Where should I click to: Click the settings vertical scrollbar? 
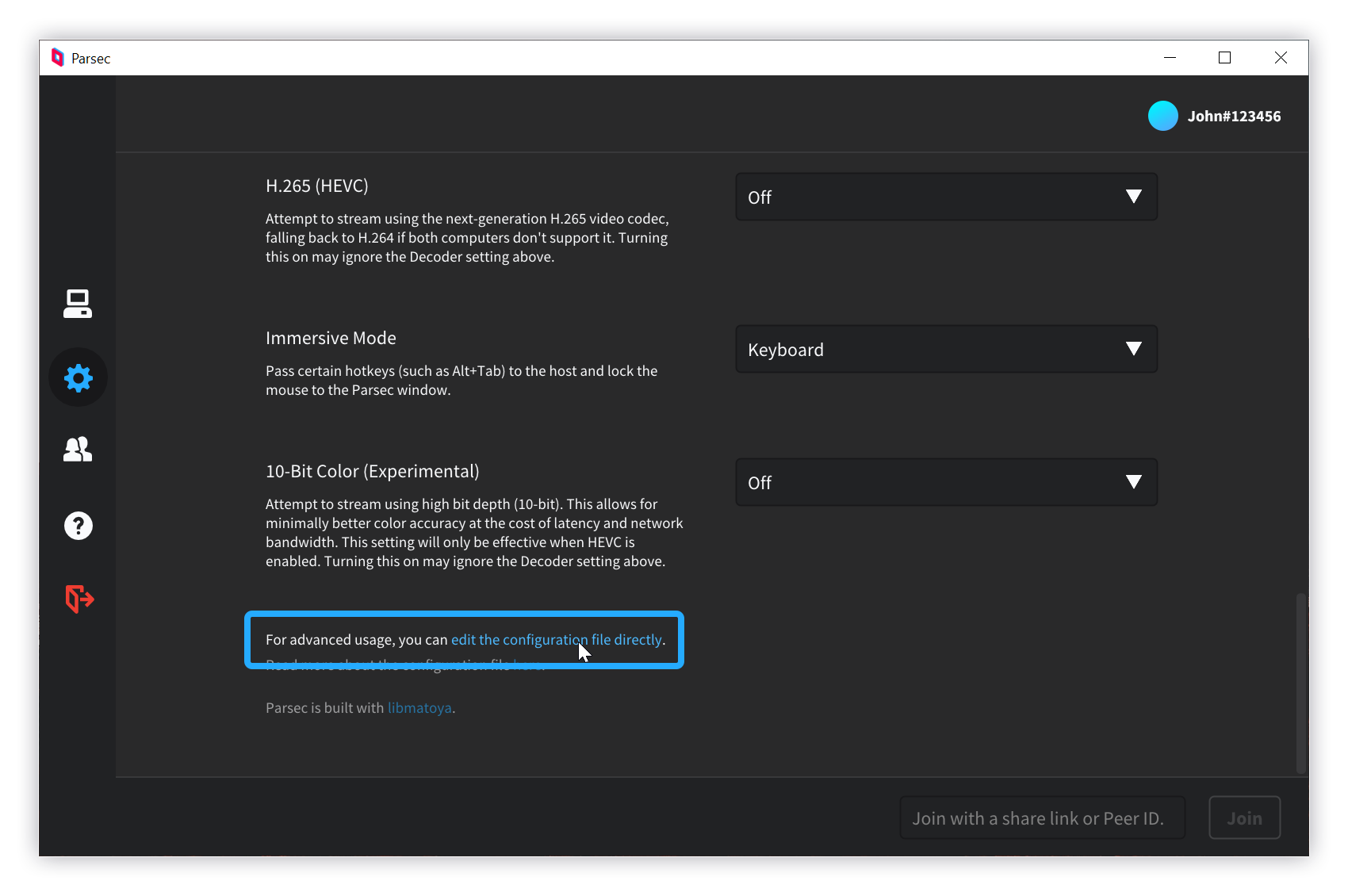pos(1300,682)
